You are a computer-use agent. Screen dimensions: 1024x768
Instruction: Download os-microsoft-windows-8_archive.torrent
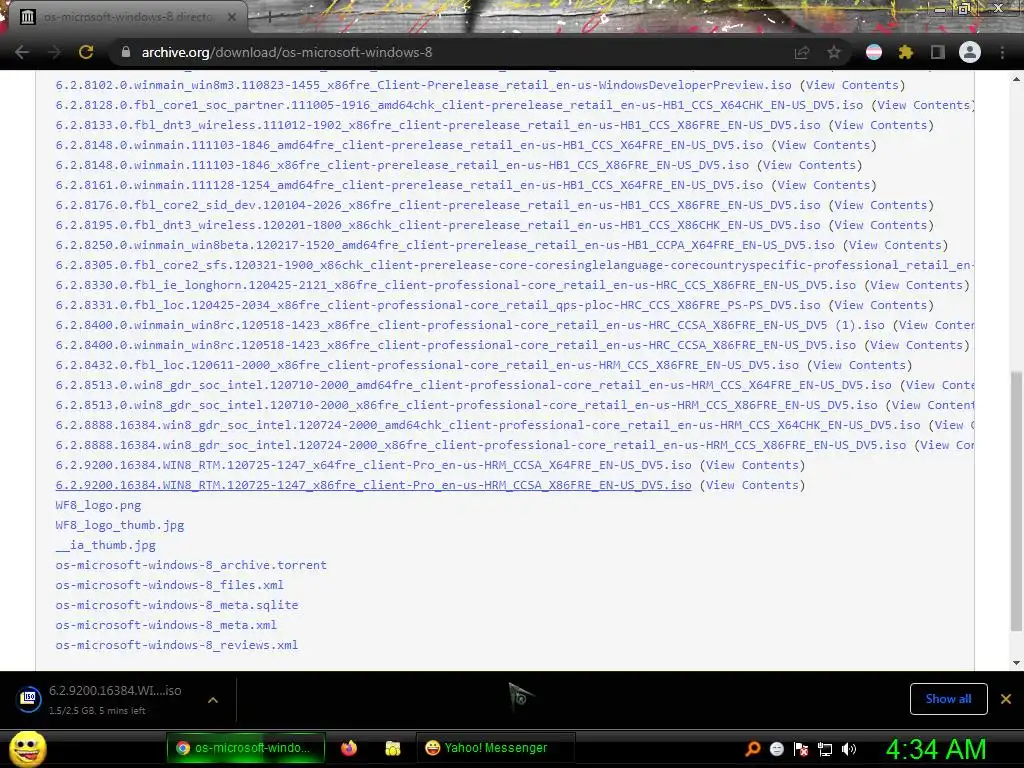click(x=191, y=565)
